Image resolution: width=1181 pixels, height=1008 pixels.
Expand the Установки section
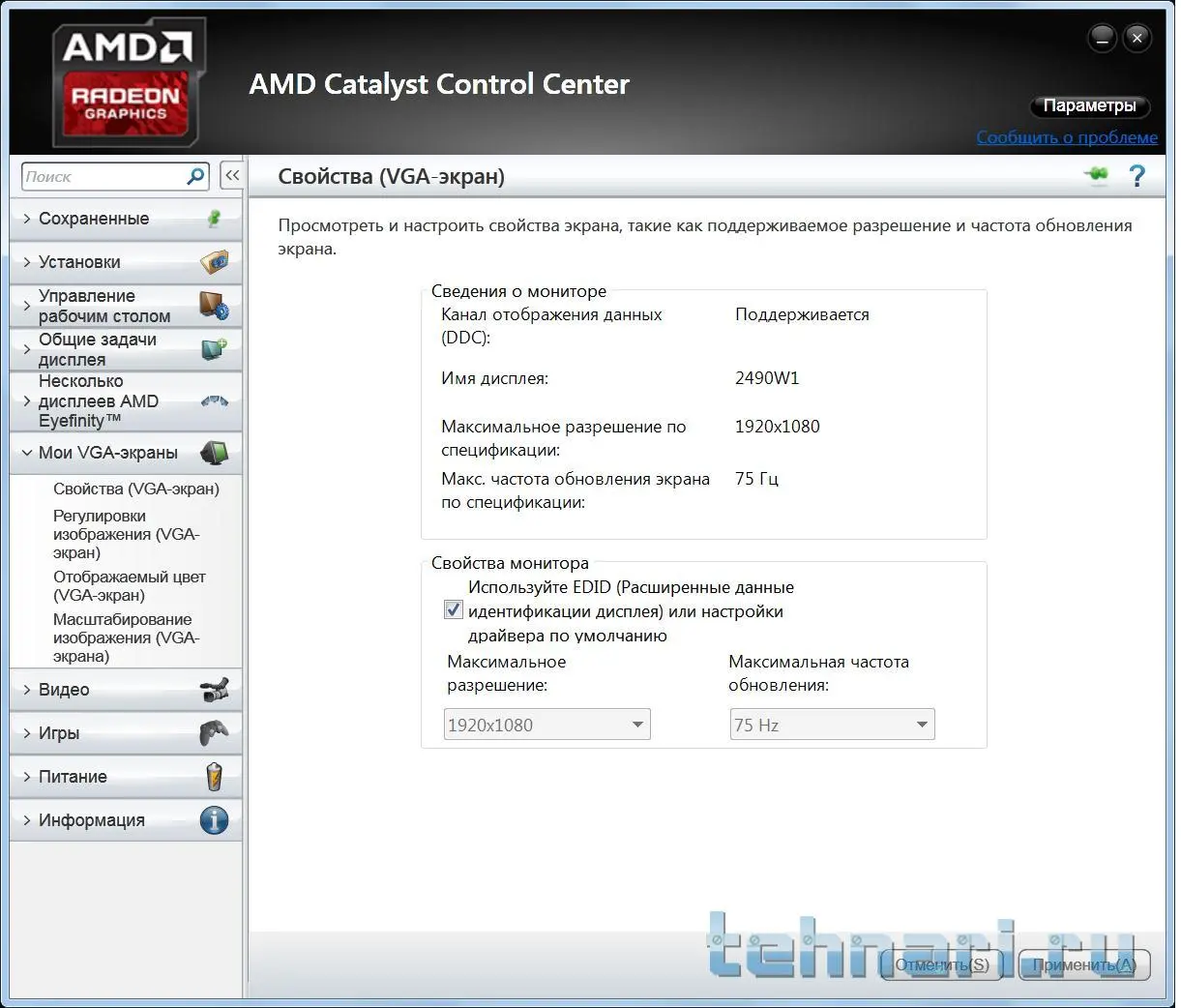(126, 262)
